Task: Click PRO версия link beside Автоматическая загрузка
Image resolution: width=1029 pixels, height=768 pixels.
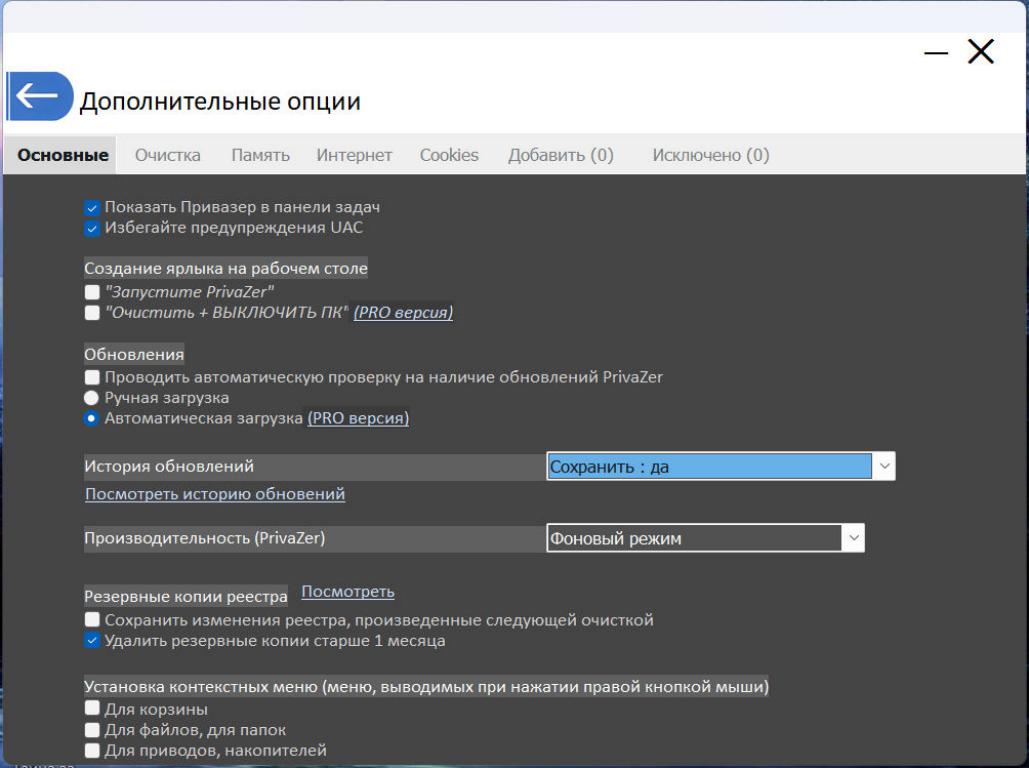Action: coord(358,418)
